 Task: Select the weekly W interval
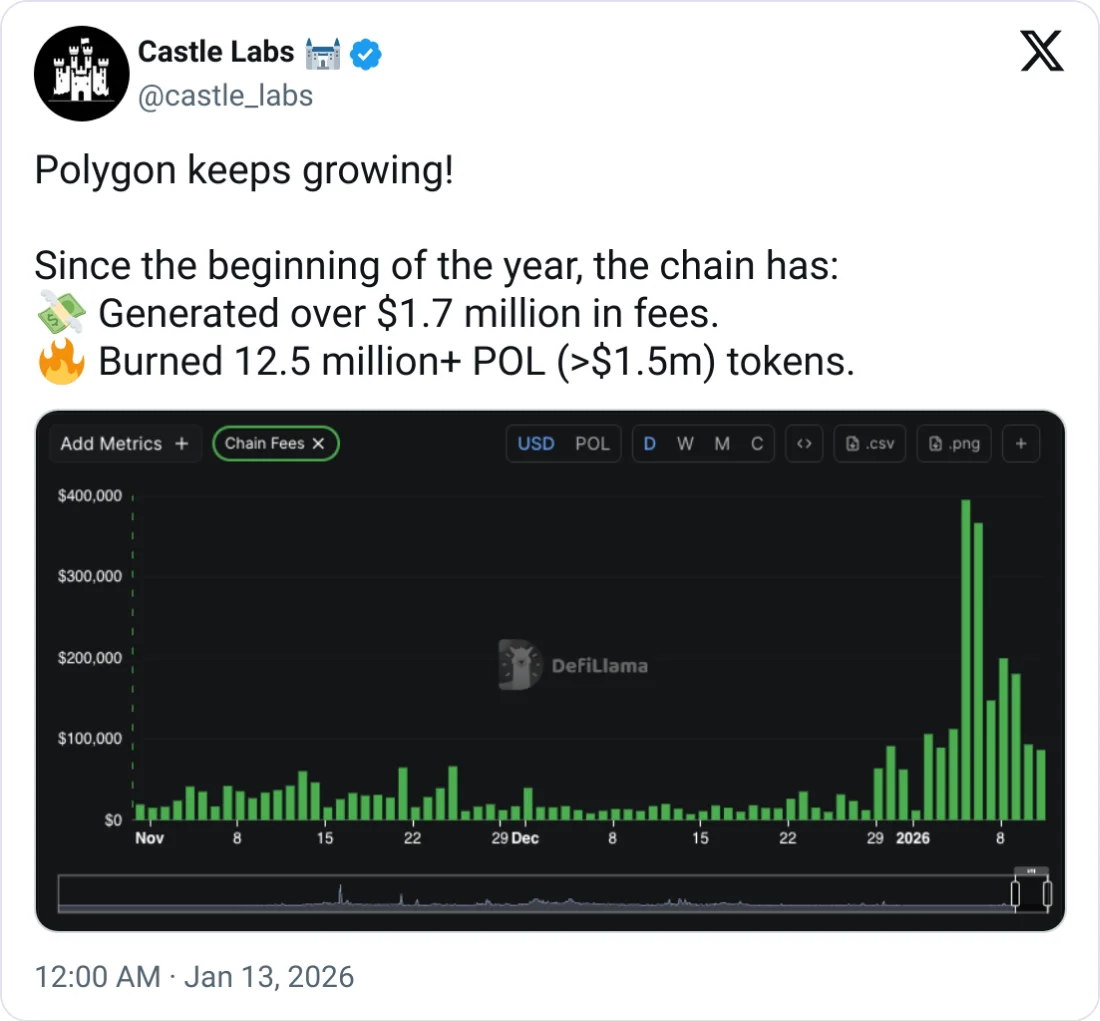[685, 444]
